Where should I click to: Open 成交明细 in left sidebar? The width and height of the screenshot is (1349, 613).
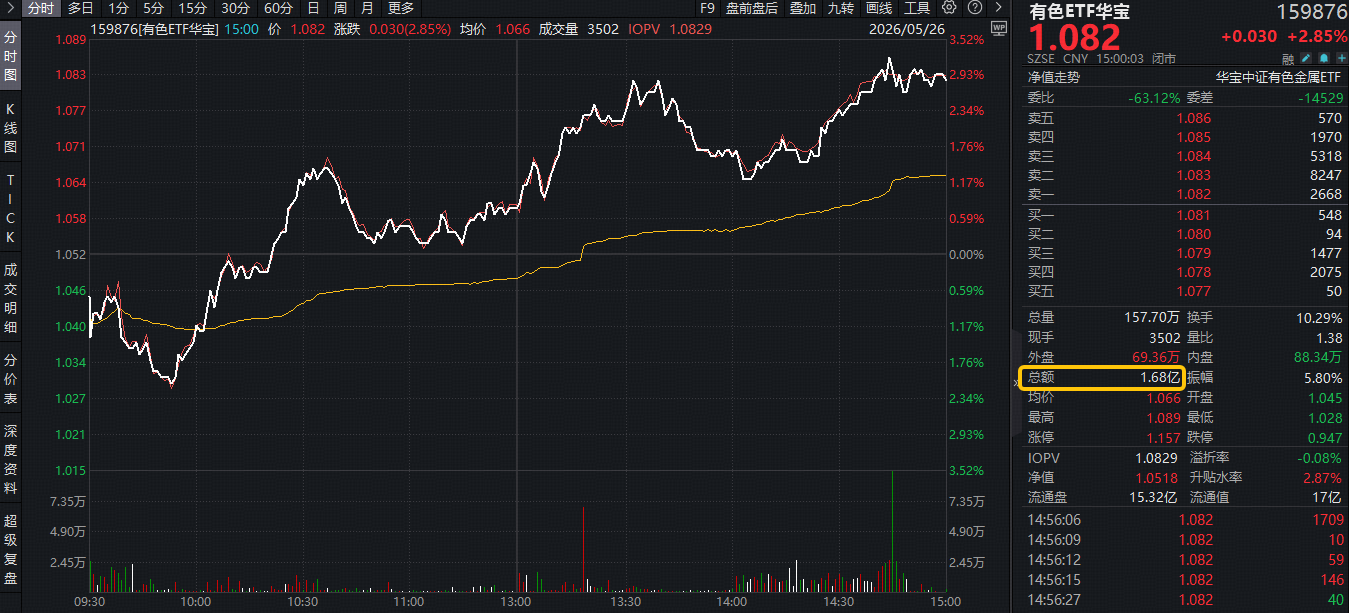pyautogui.click(x=11, y=298)
